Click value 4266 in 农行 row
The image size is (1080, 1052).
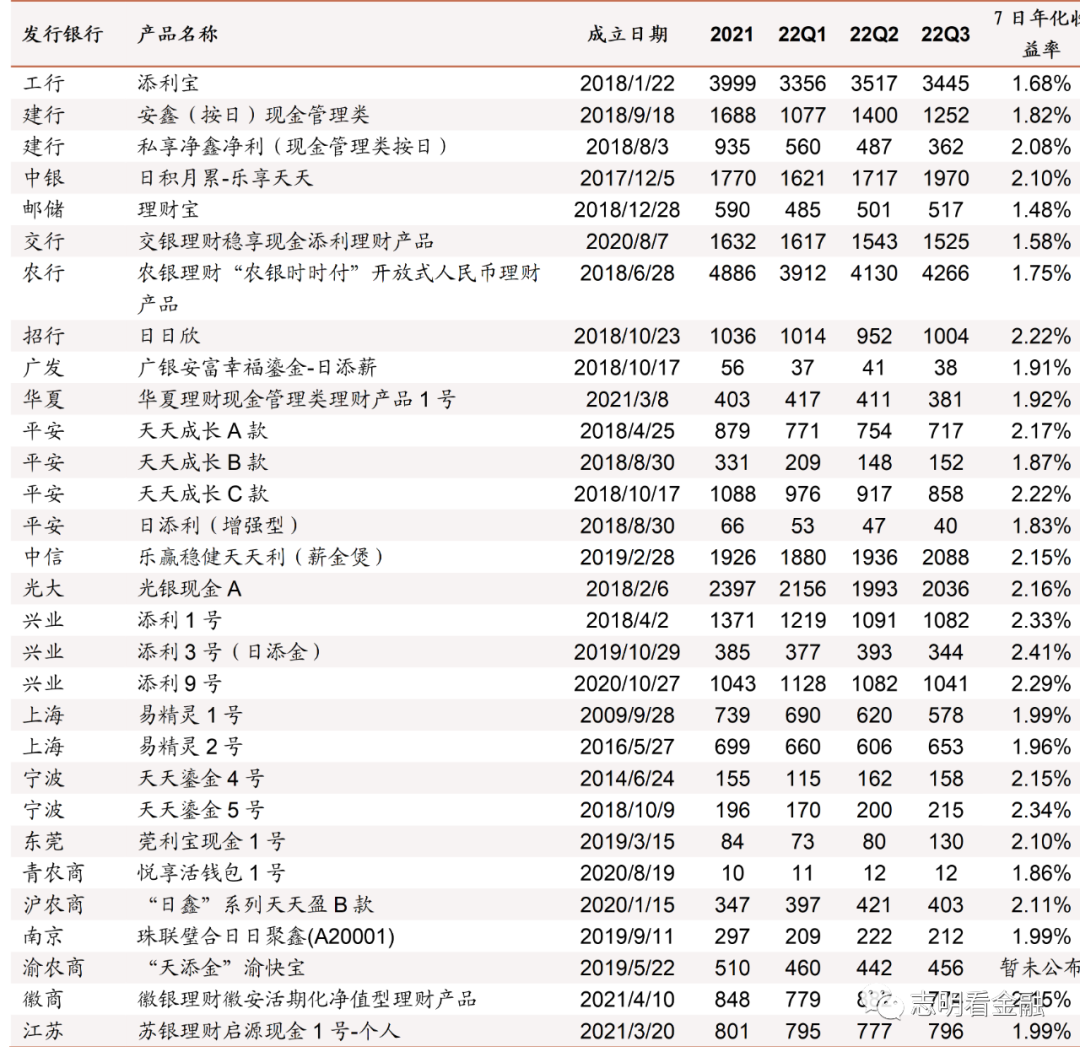tap(946, 274)
